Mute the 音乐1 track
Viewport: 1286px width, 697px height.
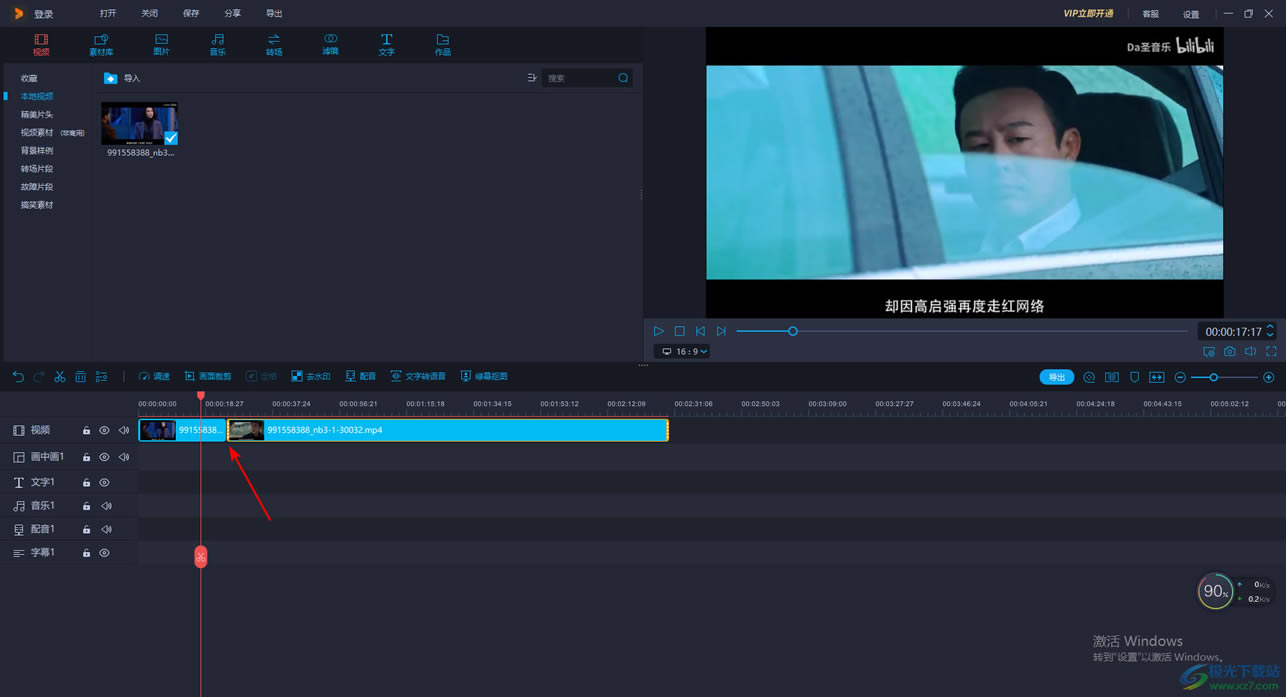[106, 506]
